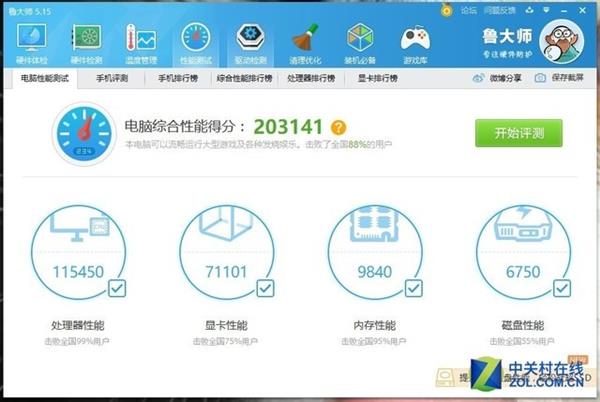Switch to the 手机评测 tab
Image resolution: width=600 pixels, height=402 pixels.
112,78
